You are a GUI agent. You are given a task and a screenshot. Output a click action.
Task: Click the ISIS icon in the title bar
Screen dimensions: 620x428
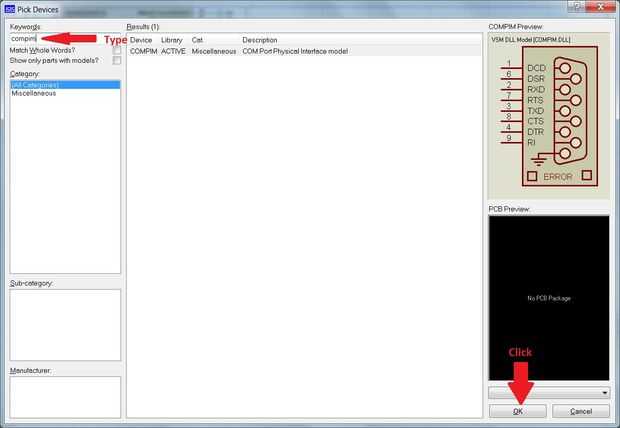pyautogui.click(x=9, y=9)
